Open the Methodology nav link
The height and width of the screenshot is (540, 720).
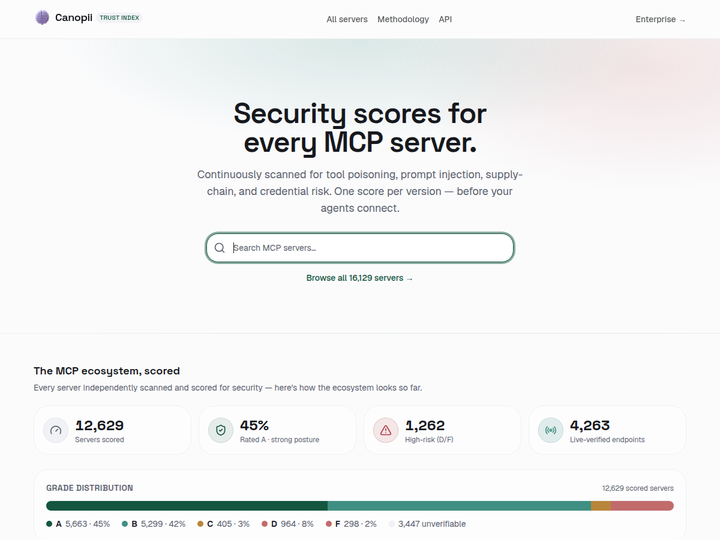coord(403,19)
